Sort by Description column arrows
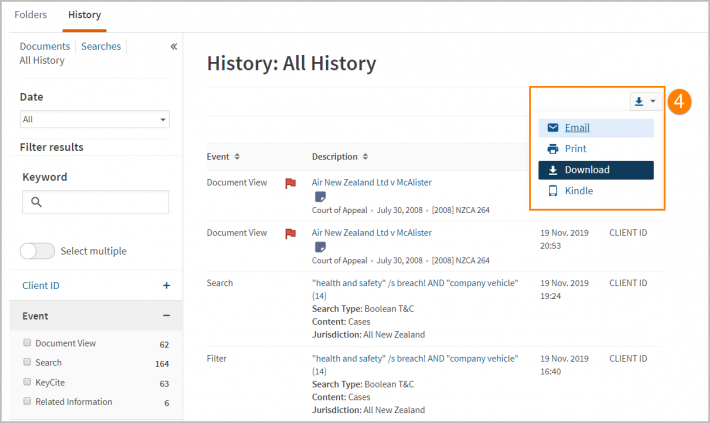The image size is (710, 423). [365, 157]
